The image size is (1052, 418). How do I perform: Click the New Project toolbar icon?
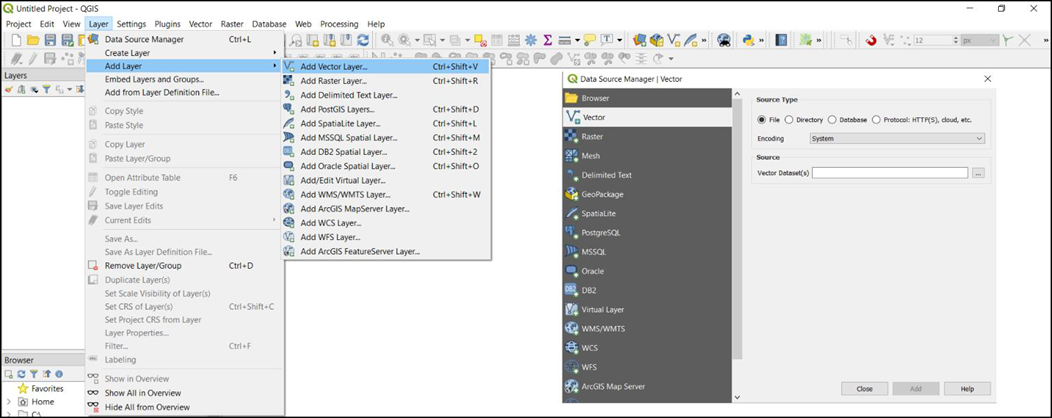click(14, 40)
